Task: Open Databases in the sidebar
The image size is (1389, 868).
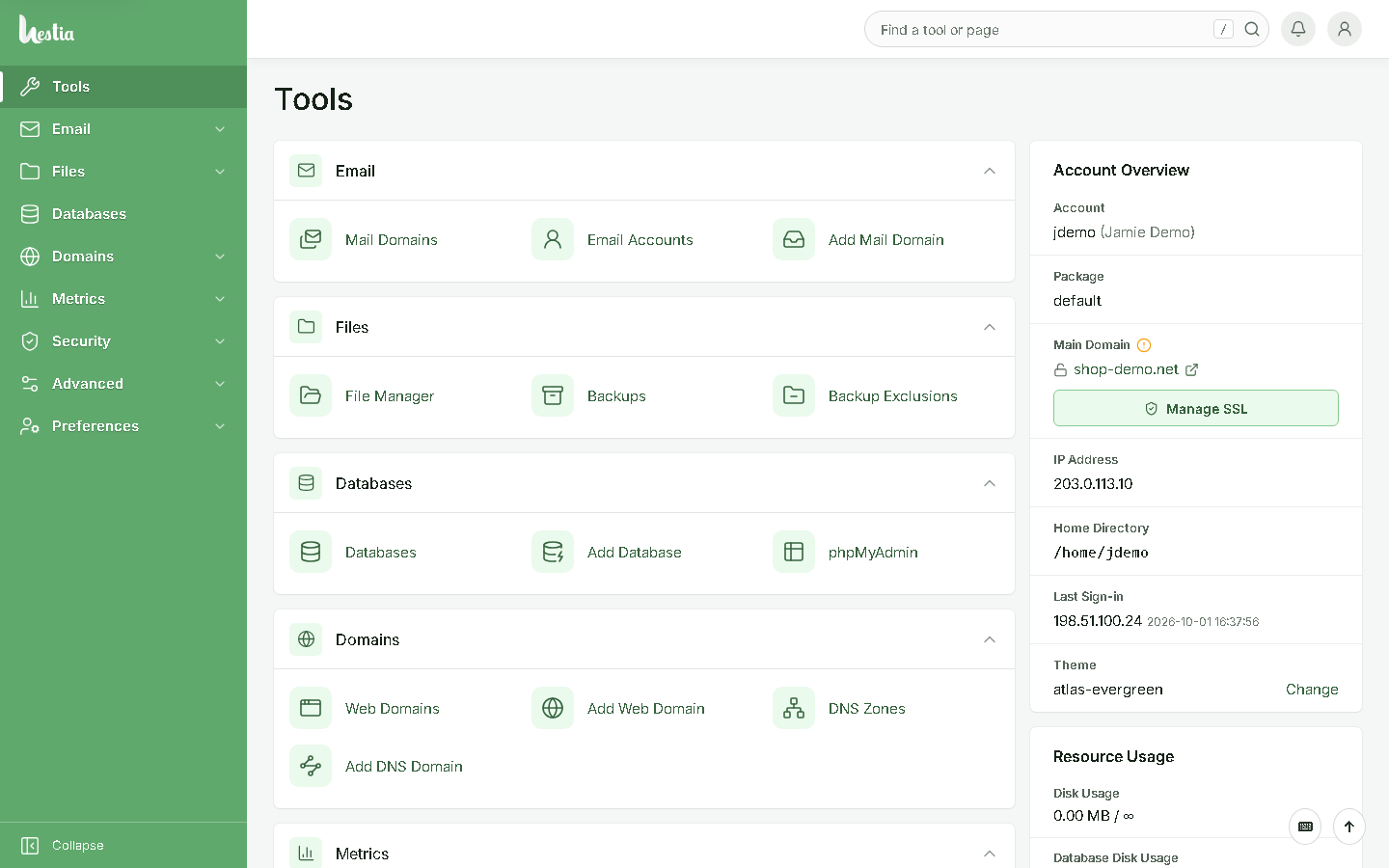Action: tap(123, 214)
